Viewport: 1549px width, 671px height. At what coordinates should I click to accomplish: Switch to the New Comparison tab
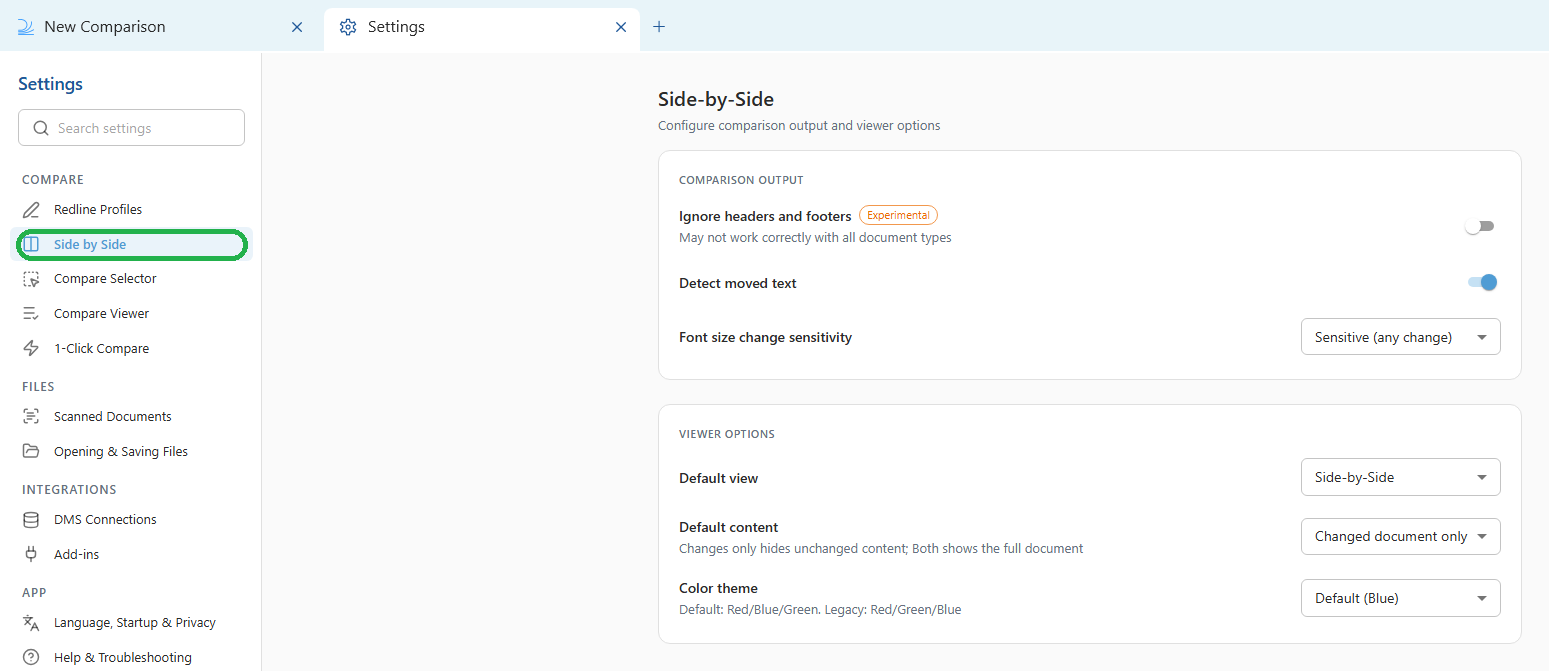pyautogui.click(x=161, y=27)
